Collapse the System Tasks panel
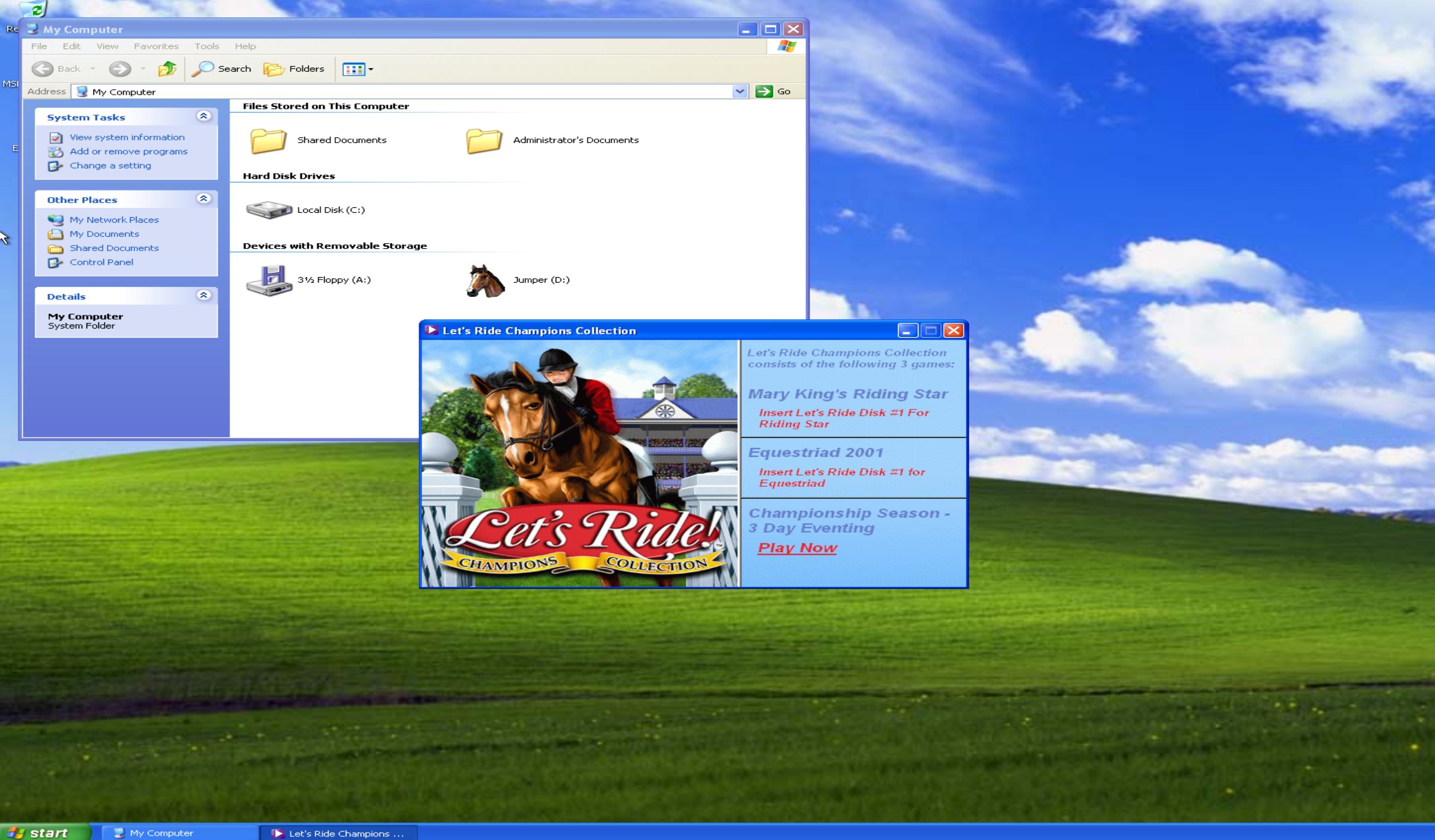The image size is (1435, 840). [203, 116]
